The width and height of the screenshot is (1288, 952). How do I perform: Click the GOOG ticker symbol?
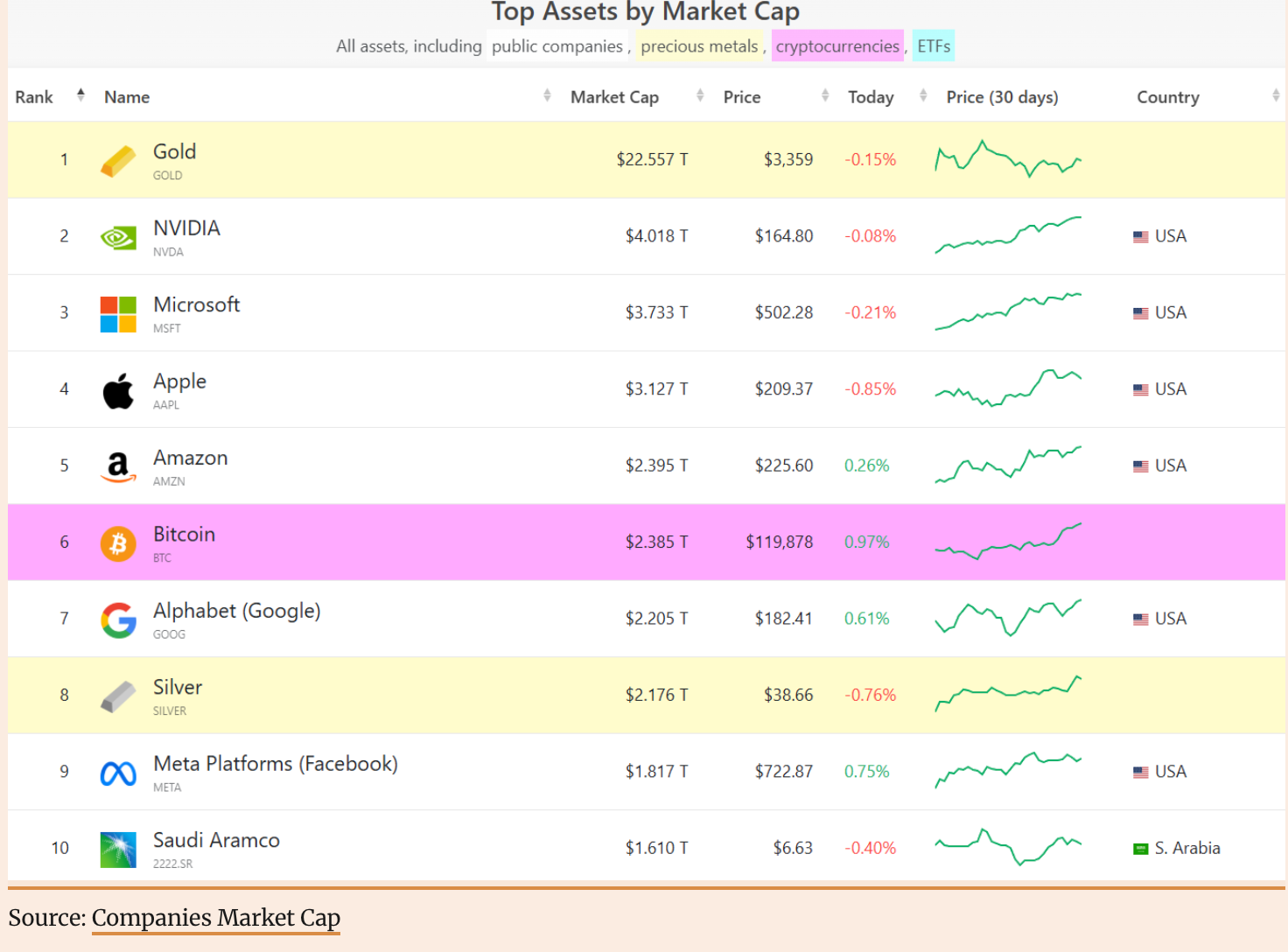click(169, 634)
